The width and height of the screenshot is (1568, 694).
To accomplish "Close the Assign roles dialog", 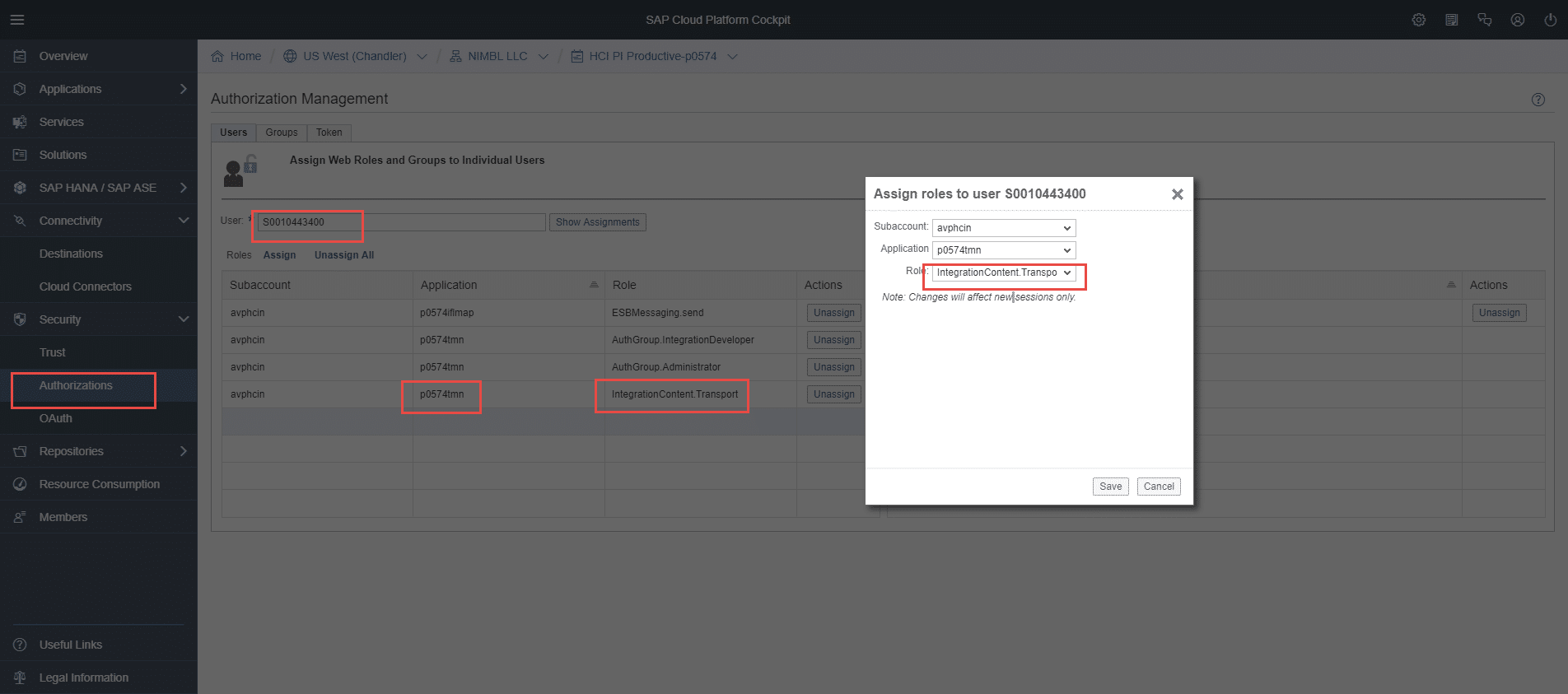I will coord(1177,194).
